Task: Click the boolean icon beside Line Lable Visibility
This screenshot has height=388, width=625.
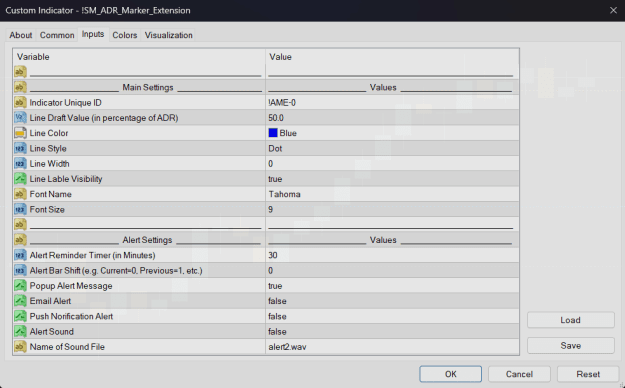Action: point(20,179)
